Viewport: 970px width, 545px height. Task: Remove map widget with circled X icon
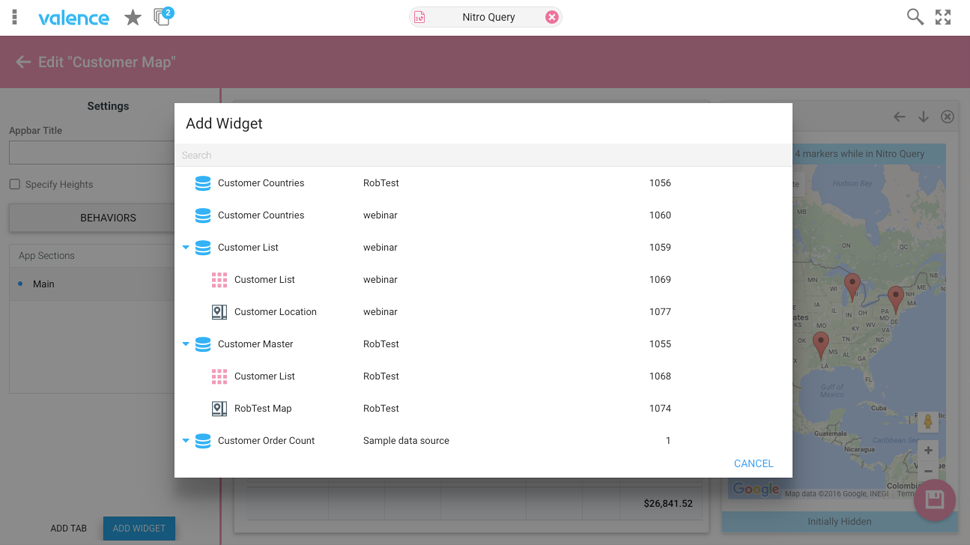pyautogui.click(x=947, y=117)
